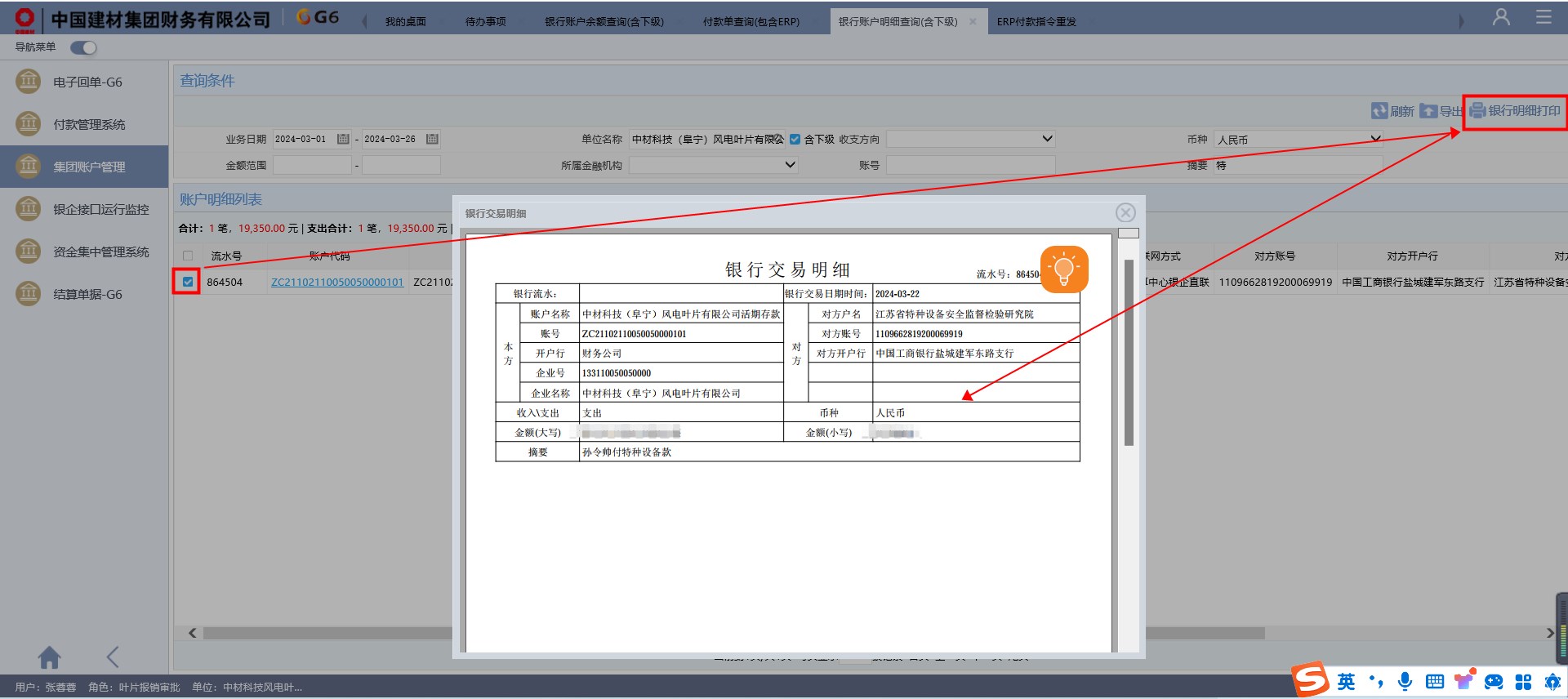Uncheck row 864504 checkbox
Image resolution: width=1568 pixels, height=699 pixels.
click(188, 282)
